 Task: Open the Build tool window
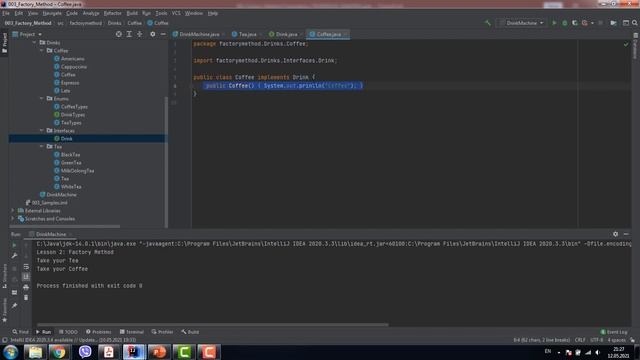pos(190,332)
